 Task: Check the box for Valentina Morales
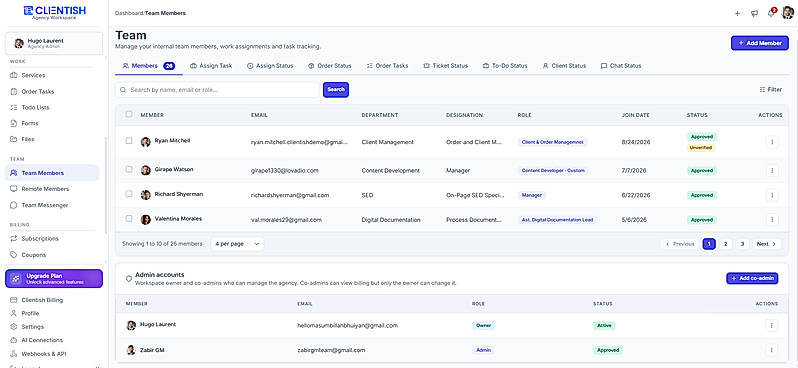pos(129,218)
